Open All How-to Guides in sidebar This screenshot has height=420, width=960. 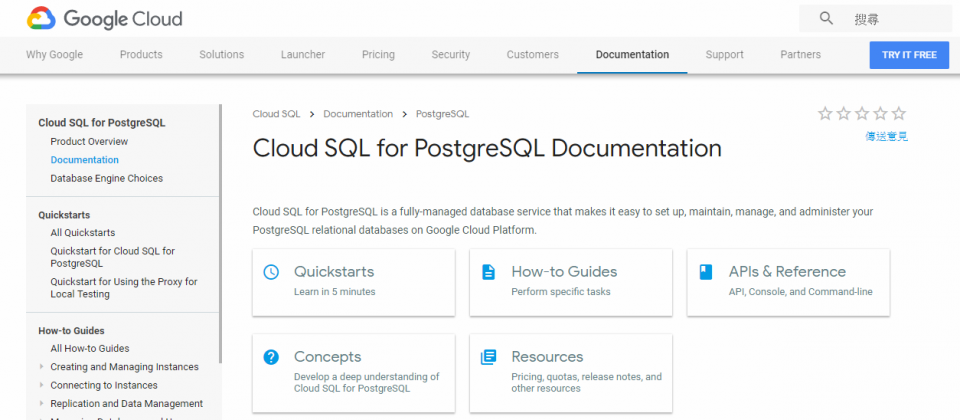click(x=90, y=348)
